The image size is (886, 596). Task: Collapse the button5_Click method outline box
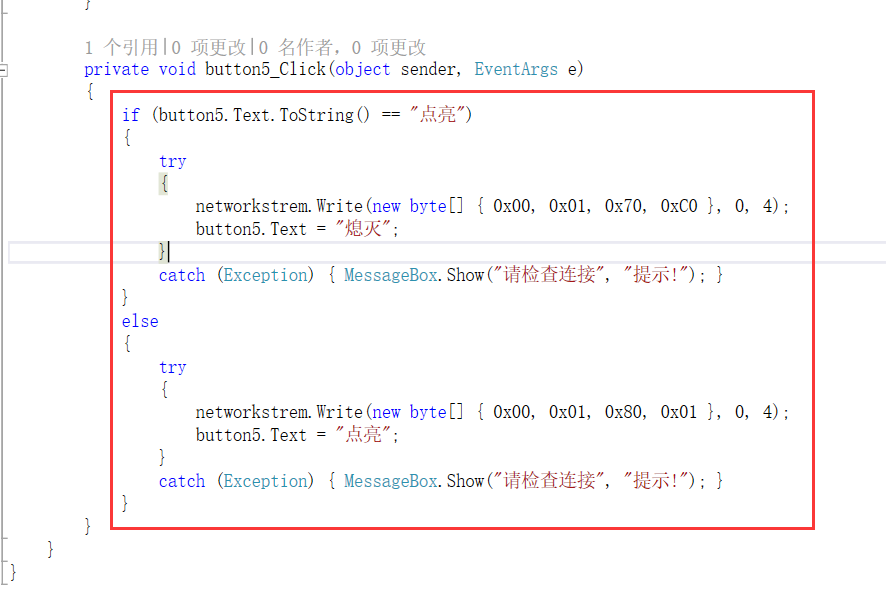[x=3, y=71]
